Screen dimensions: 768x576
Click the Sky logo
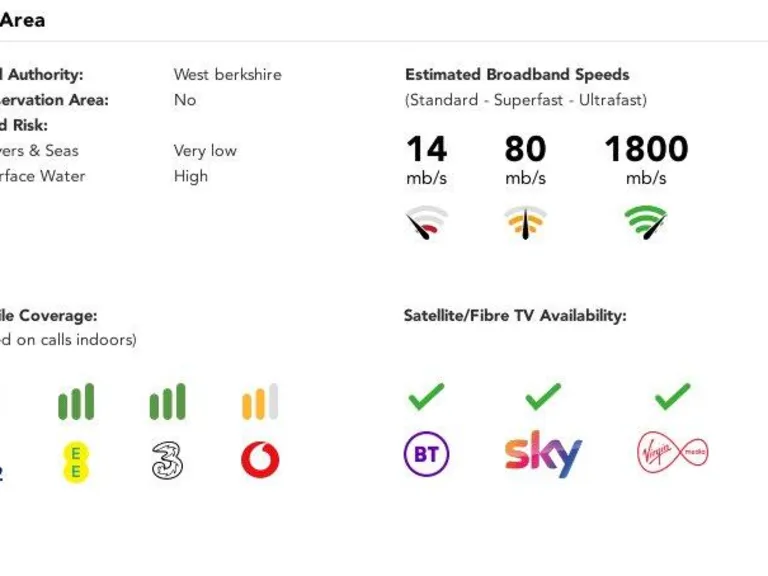pos(542,455)
